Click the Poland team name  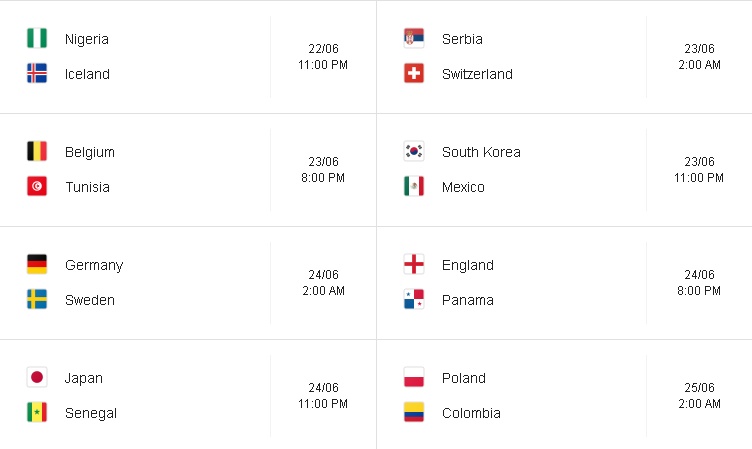coord(464,378)
